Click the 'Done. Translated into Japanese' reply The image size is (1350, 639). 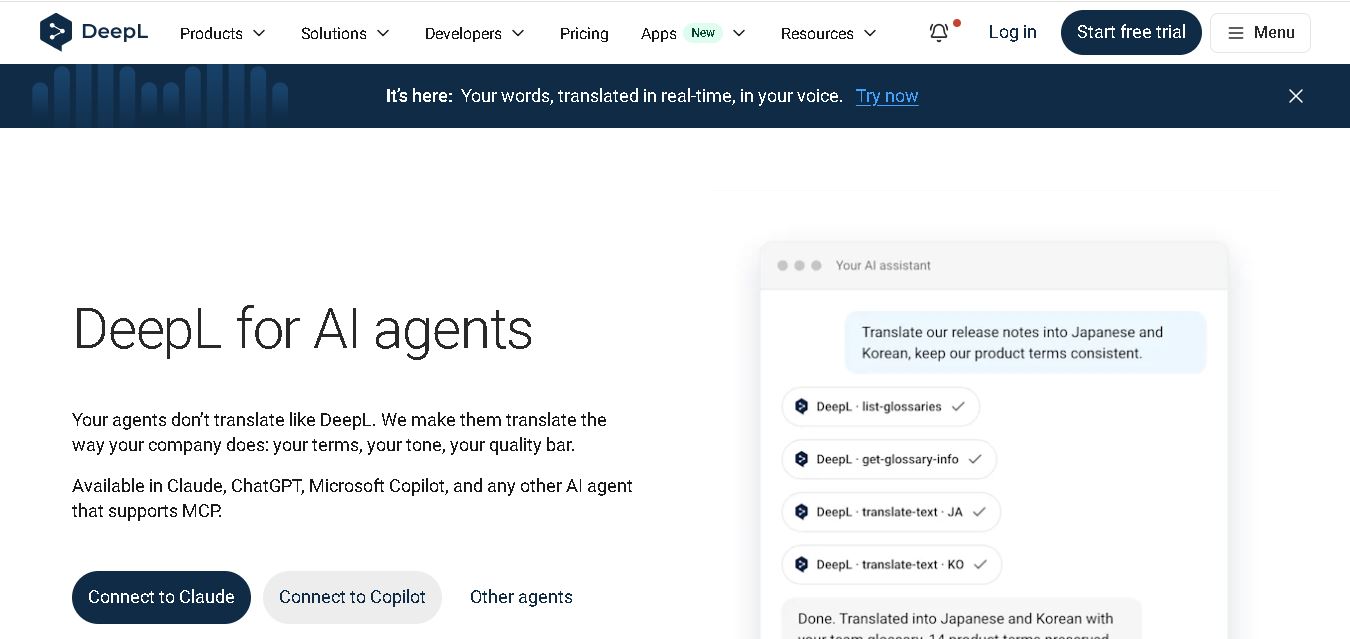point(960,619)
